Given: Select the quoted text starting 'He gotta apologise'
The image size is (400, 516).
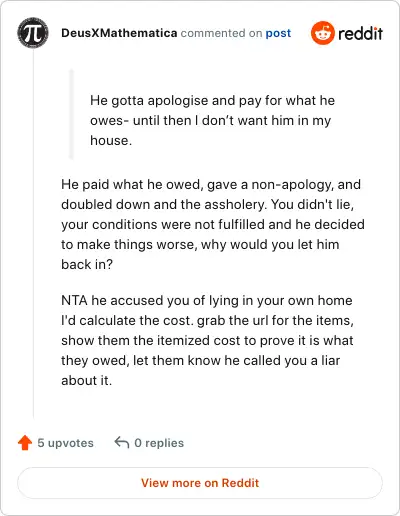Looking at the screenshot, I should pos(212,120).
